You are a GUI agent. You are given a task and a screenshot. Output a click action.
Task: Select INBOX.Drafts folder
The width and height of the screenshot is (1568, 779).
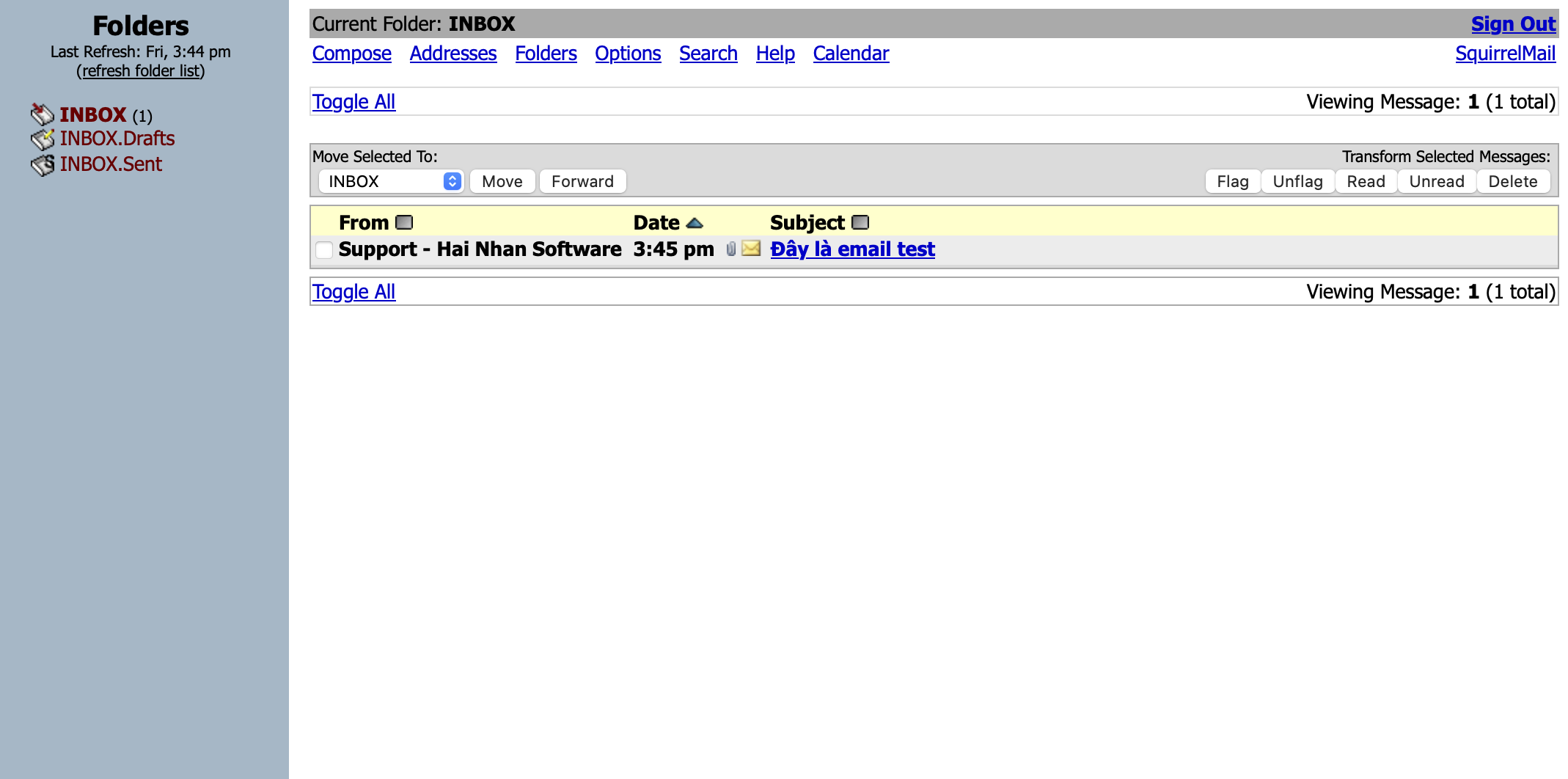point(117,139)
